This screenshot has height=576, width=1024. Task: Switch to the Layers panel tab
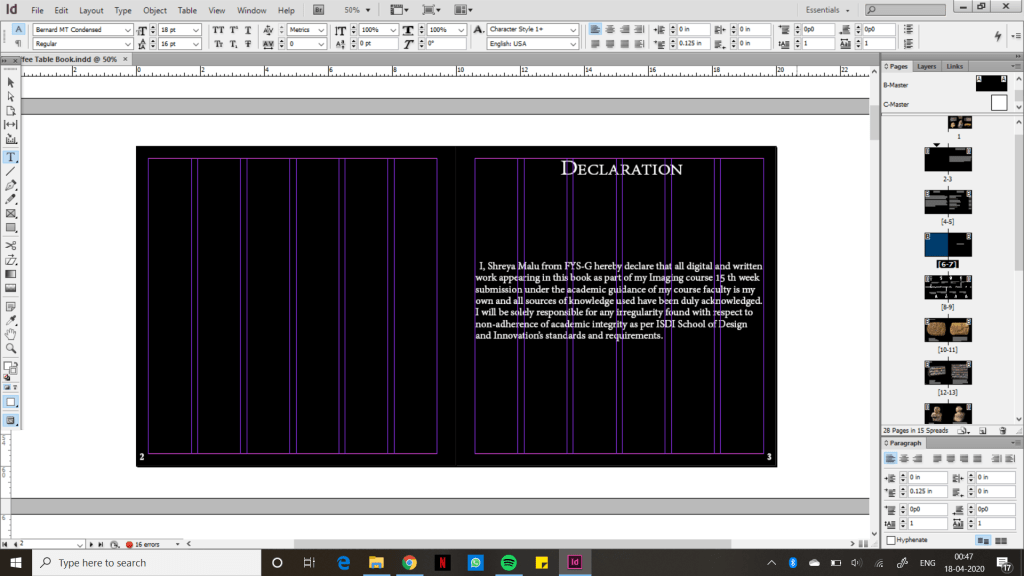[x=927, y=66]
